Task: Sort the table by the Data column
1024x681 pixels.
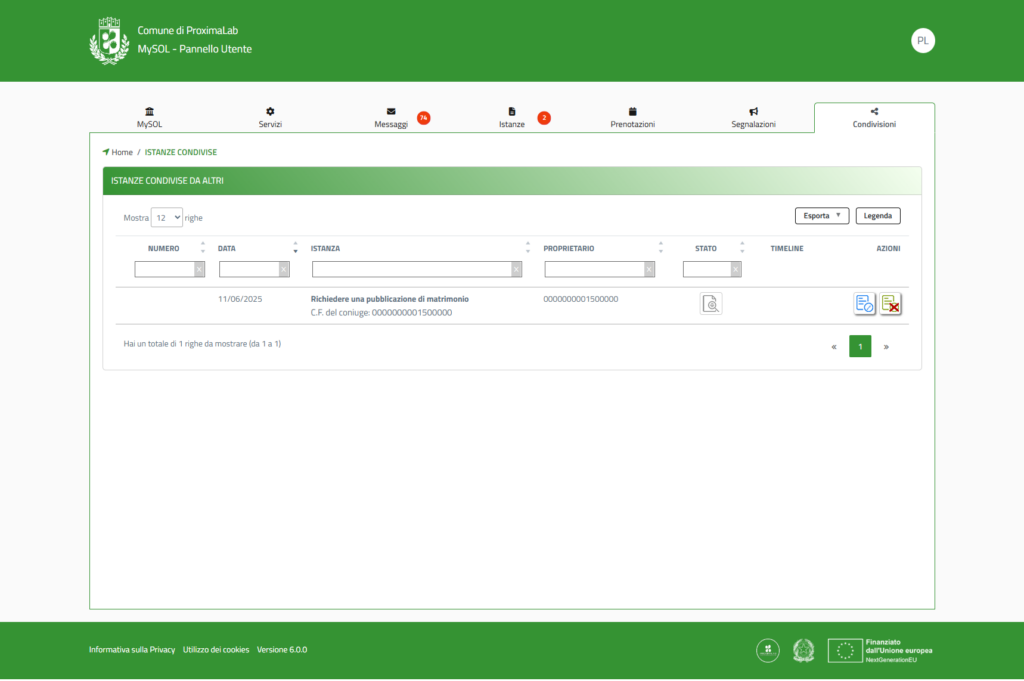Action: [227, 248]
